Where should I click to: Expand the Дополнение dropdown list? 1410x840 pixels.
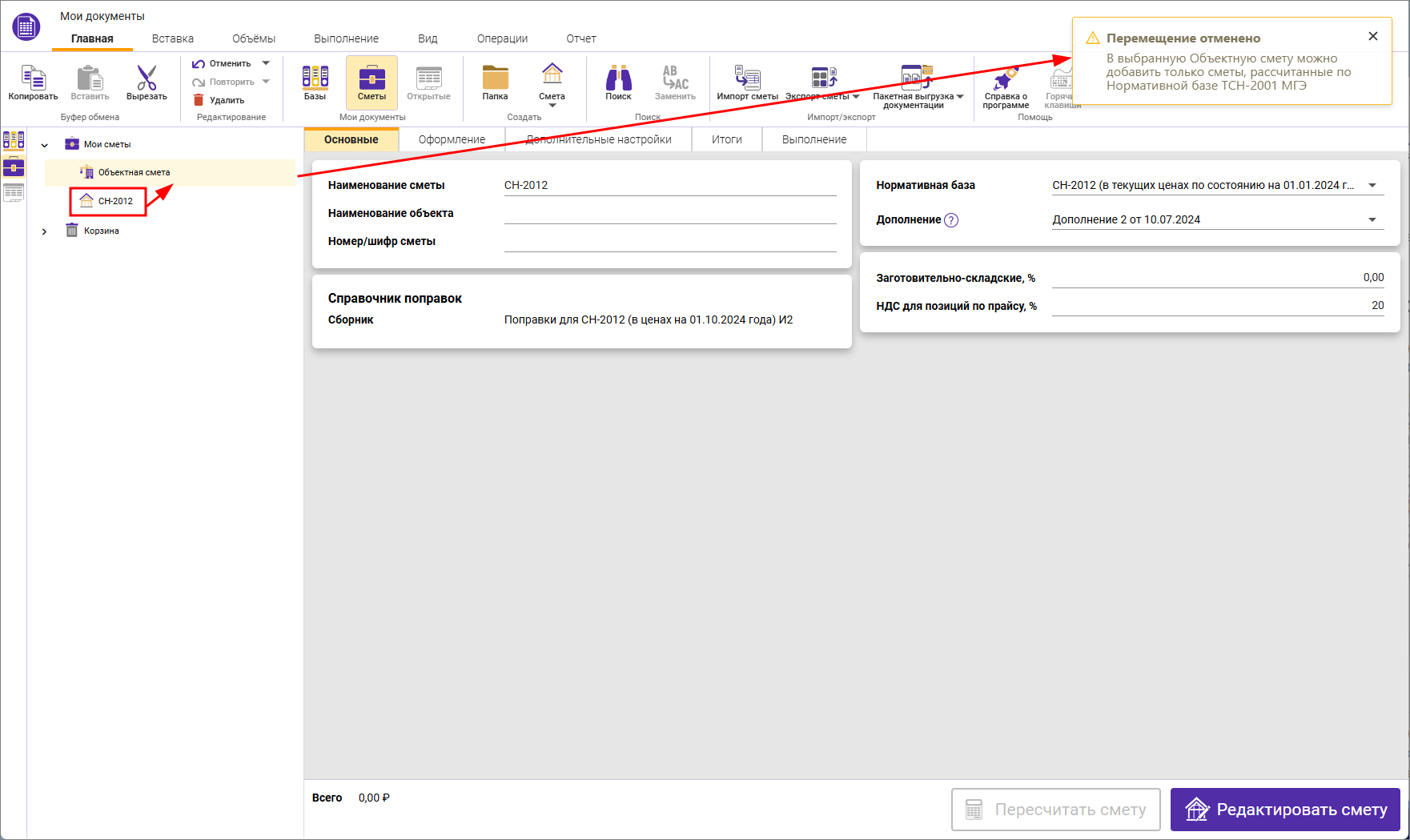click(x=1372, y=220)
